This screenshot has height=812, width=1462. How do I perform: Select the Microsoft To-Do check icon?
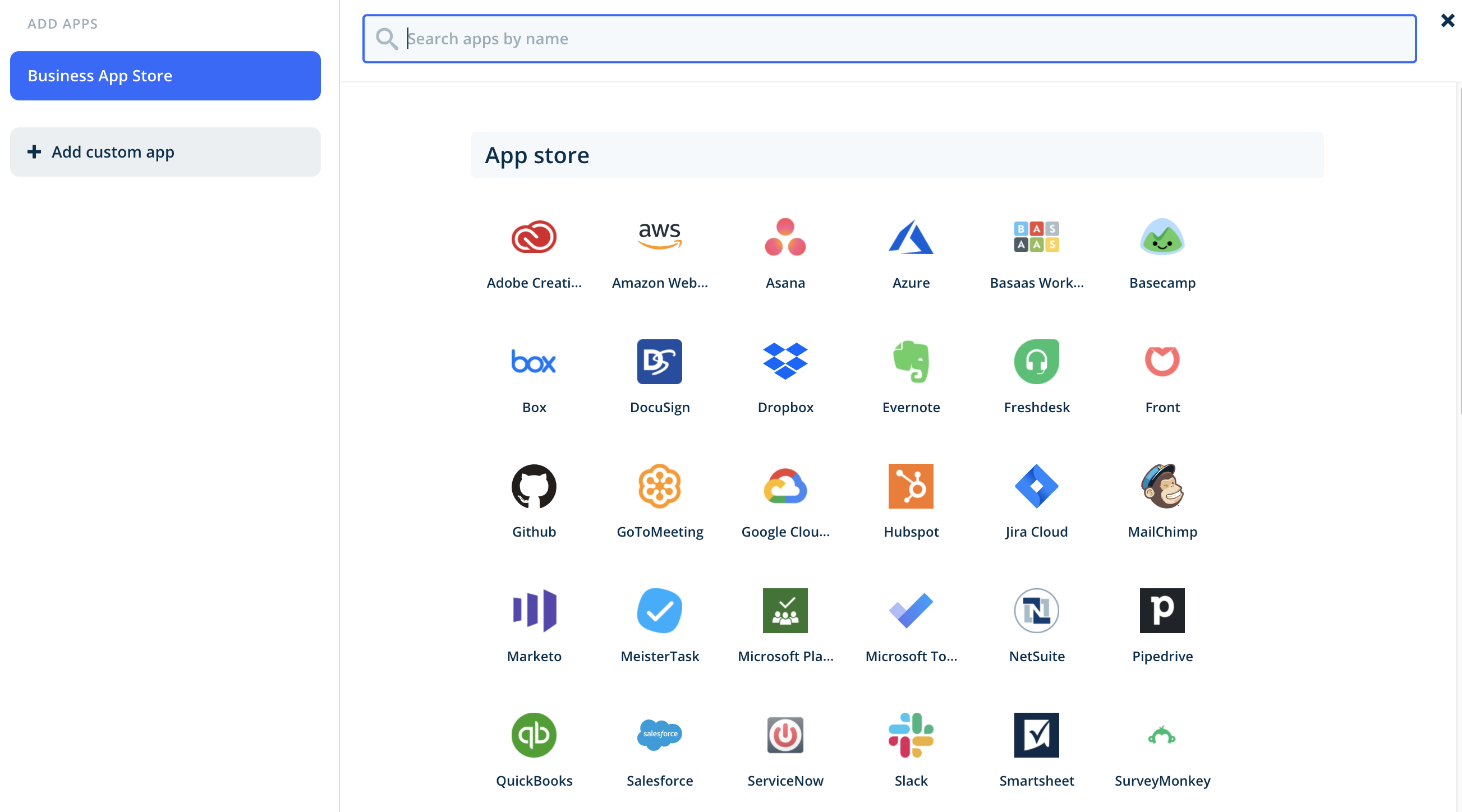click(911, 611)
